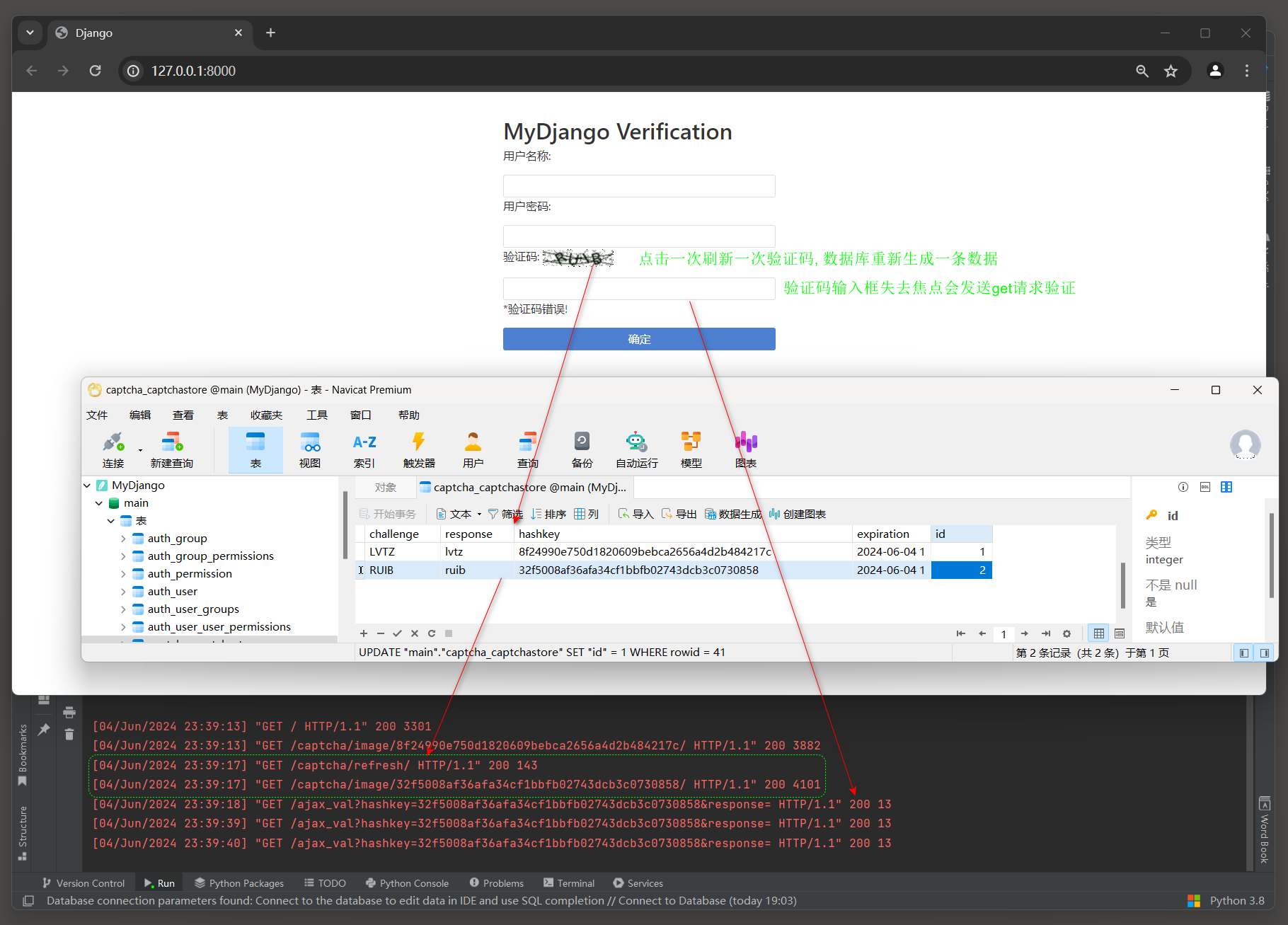Click 导入 import button
Viewport: 1288px width, 925px height.
(636, 515)
